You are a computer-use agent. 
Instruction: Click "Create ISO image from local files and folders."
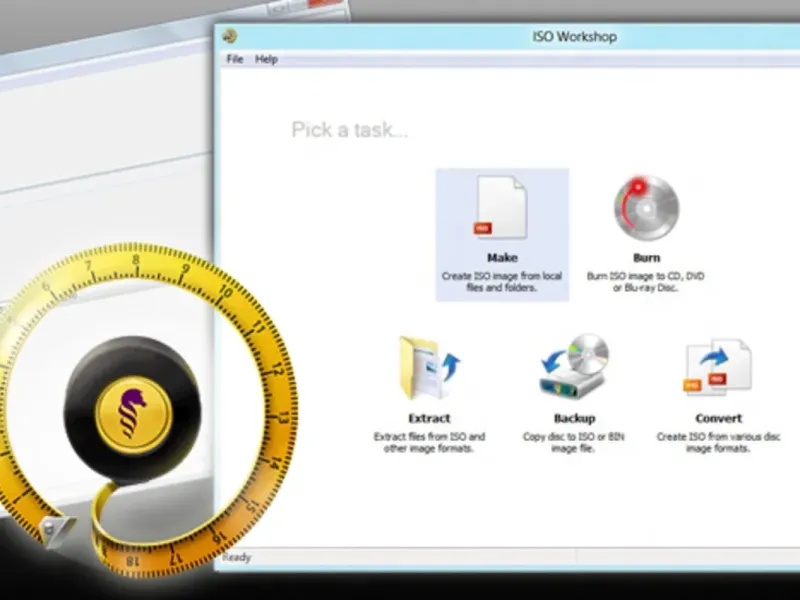coord(502,282)
